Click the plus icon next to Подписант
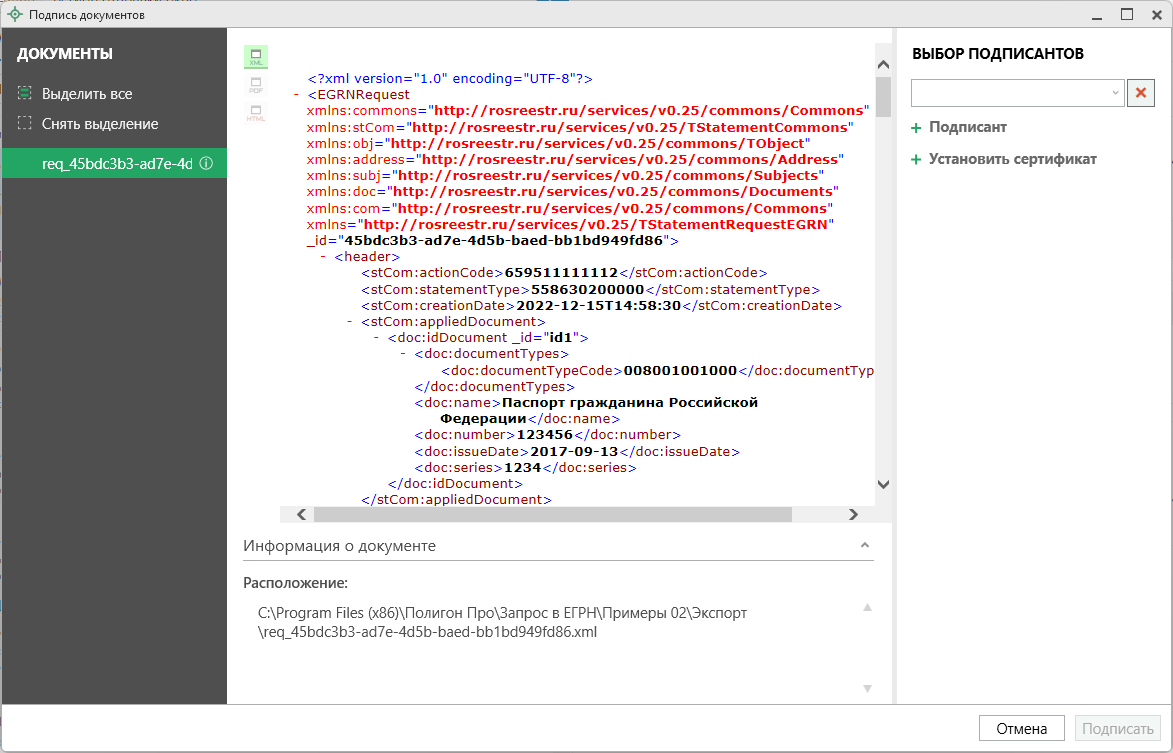 (x=916, y=128)
